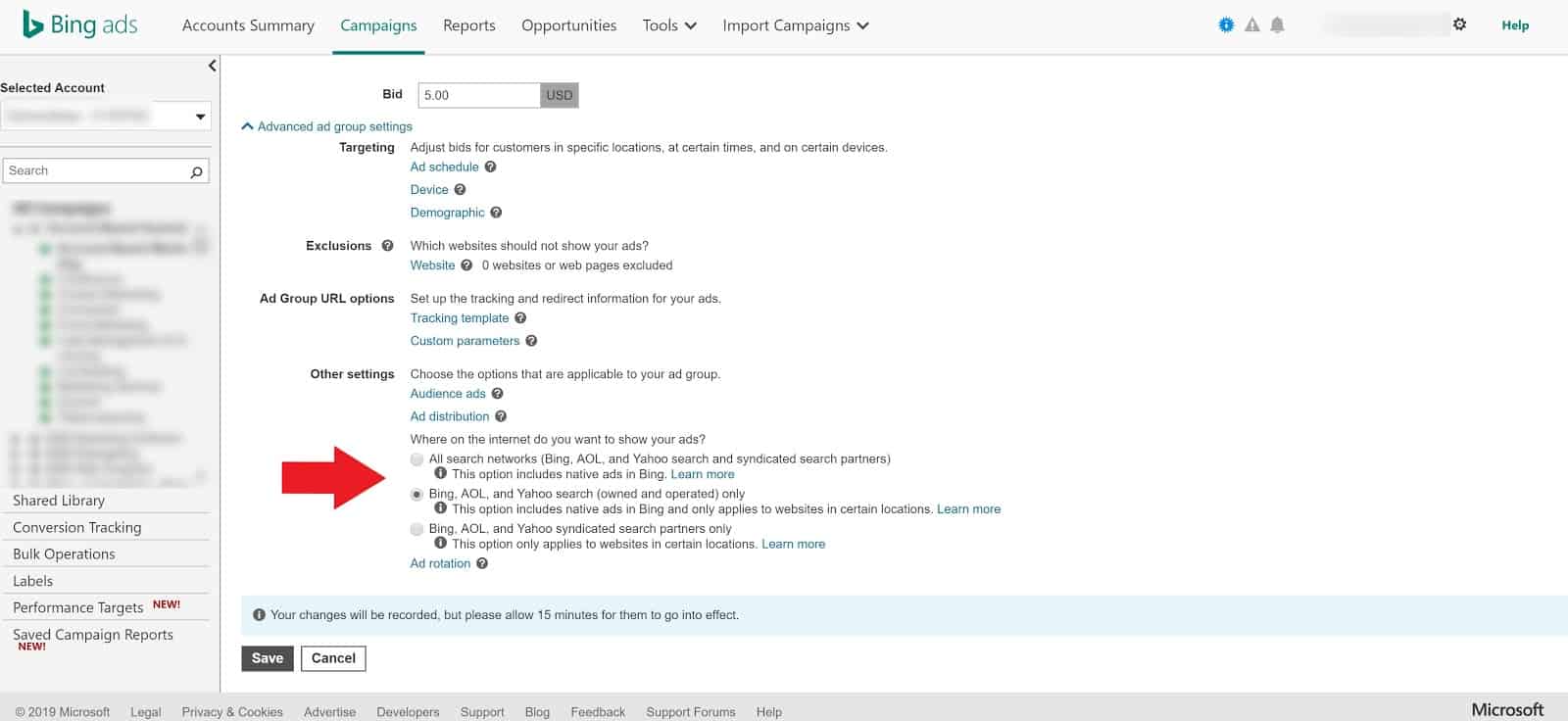Expand the Audience ads section
This screenshot has width=1568, height=721.
pyautogui.click(x=448, y=394)
